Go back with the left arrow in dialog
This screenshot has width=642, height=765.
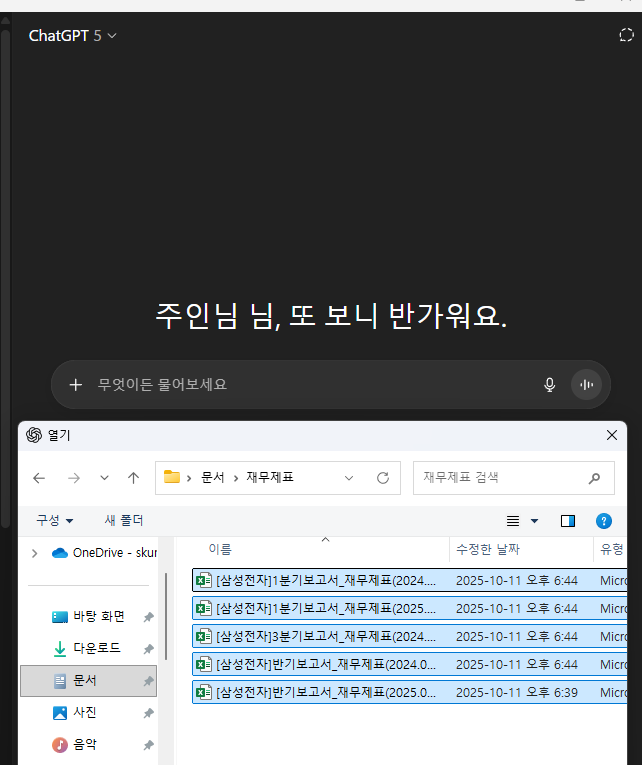pos(39,478)
